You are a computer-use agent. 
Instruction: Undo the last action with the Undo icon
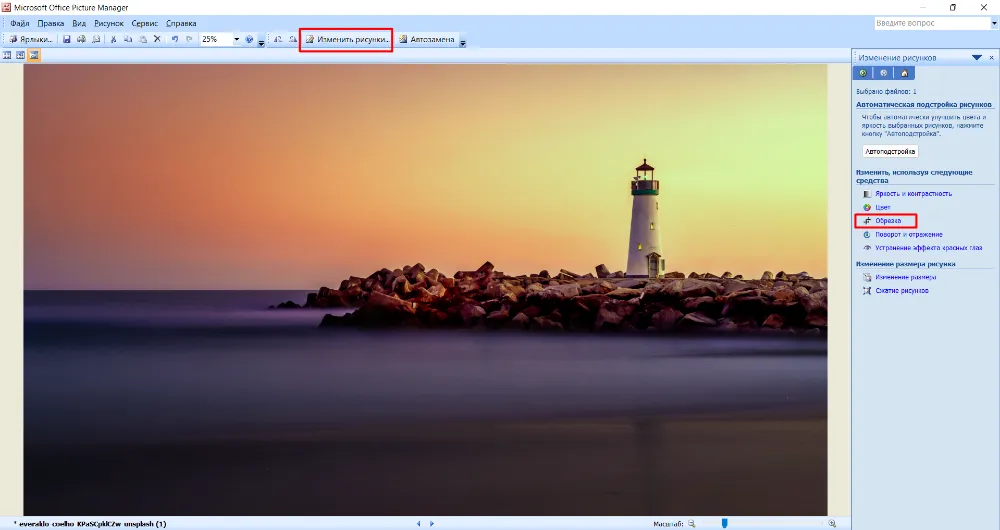pyautogui.click(x=174, y=39)
